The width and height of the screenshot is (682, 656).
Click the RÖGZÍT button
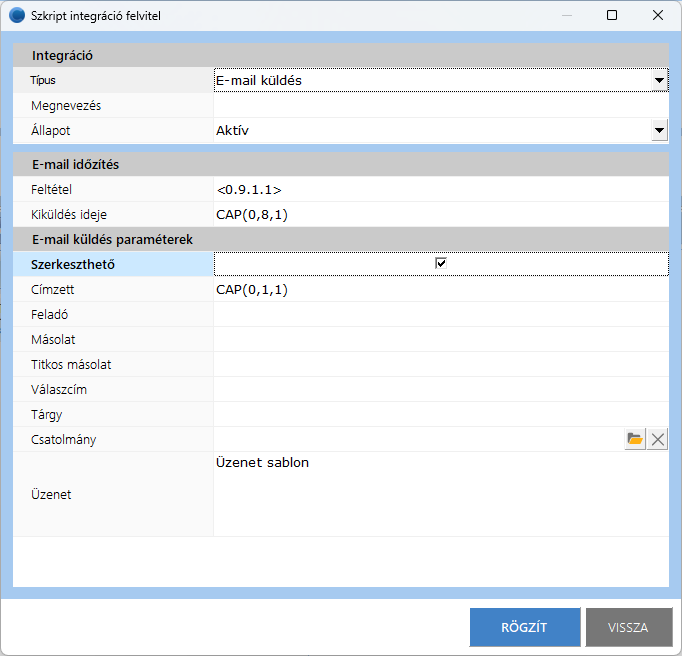pos(524,627)
